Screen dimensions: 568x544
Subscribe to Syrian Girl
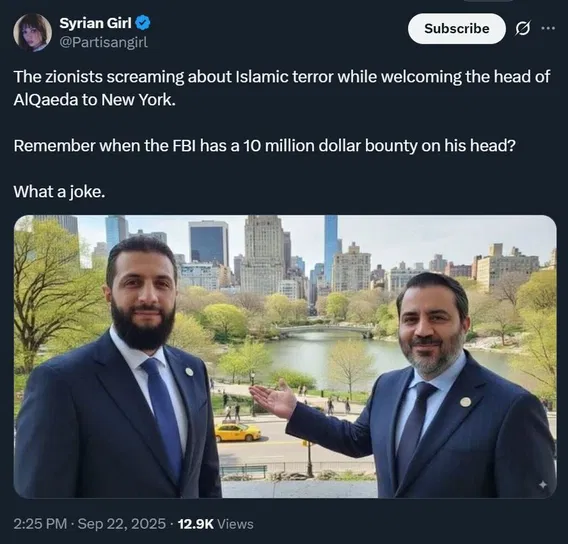[x=456, y=29]
